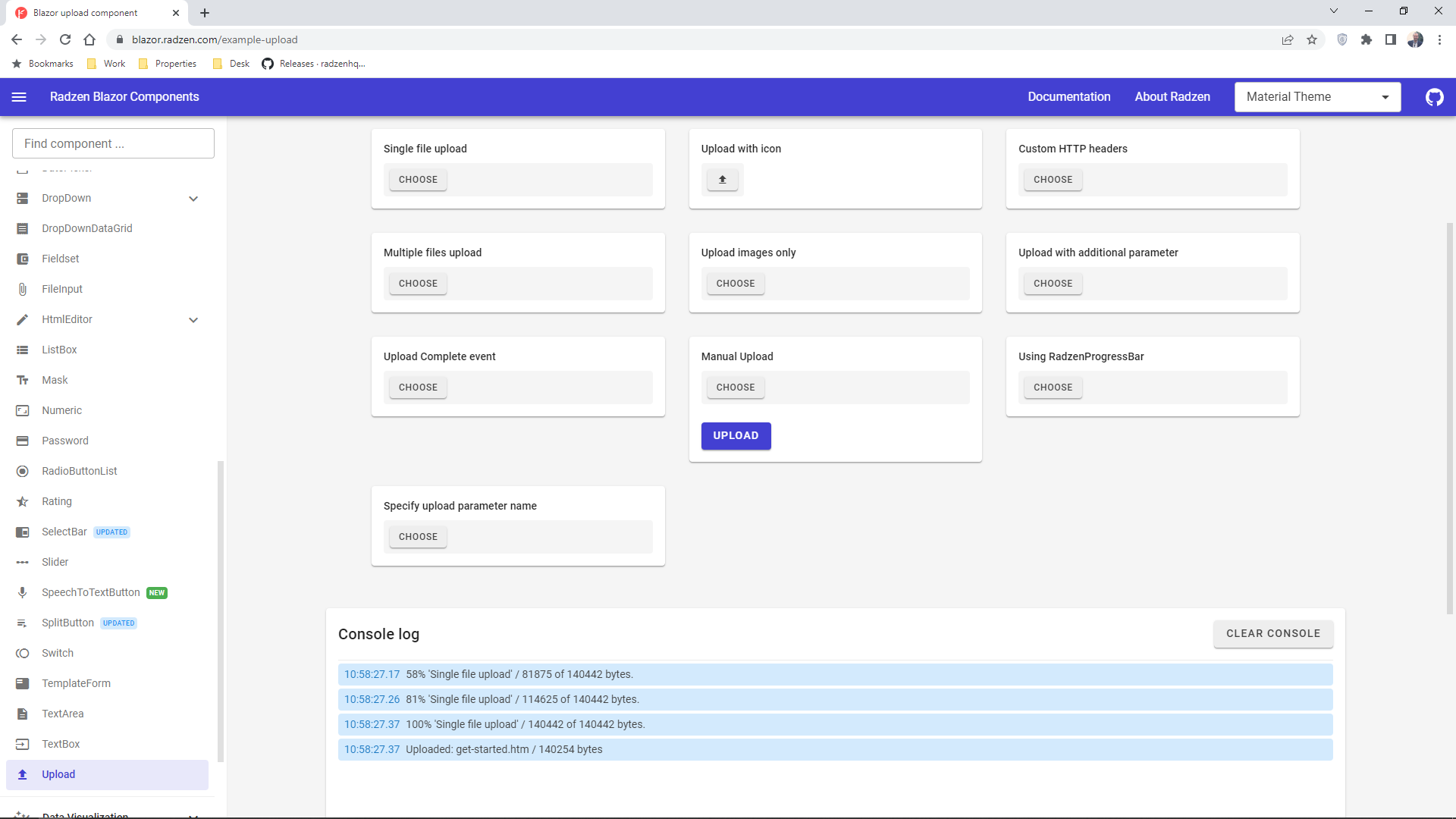Click the DropDown sidebar icon
The height and width of the screenshot is (819, 1456).
23,199
